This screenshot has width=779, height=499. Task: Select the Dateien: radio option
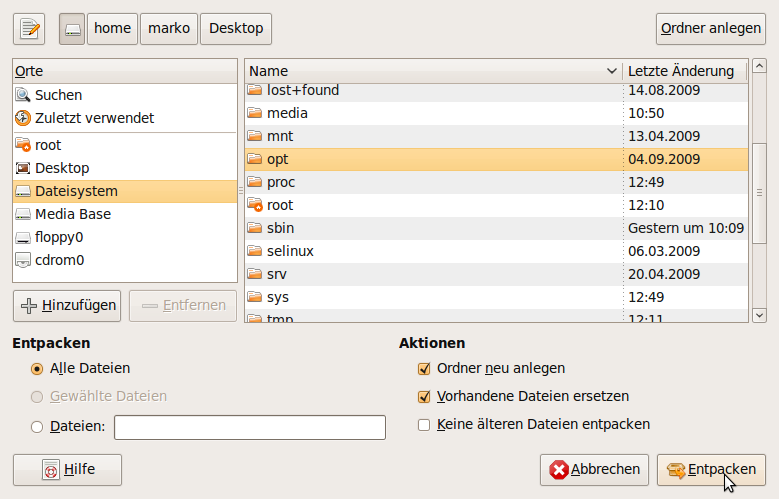(x=37, y=427)
